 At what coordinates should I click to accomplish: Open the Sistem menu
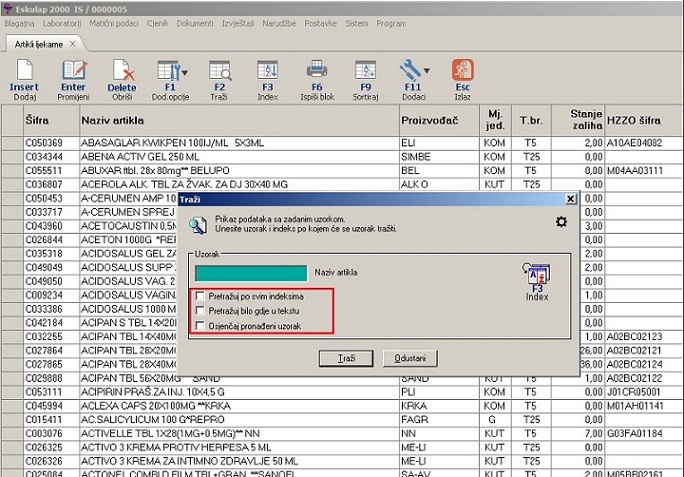356,24
